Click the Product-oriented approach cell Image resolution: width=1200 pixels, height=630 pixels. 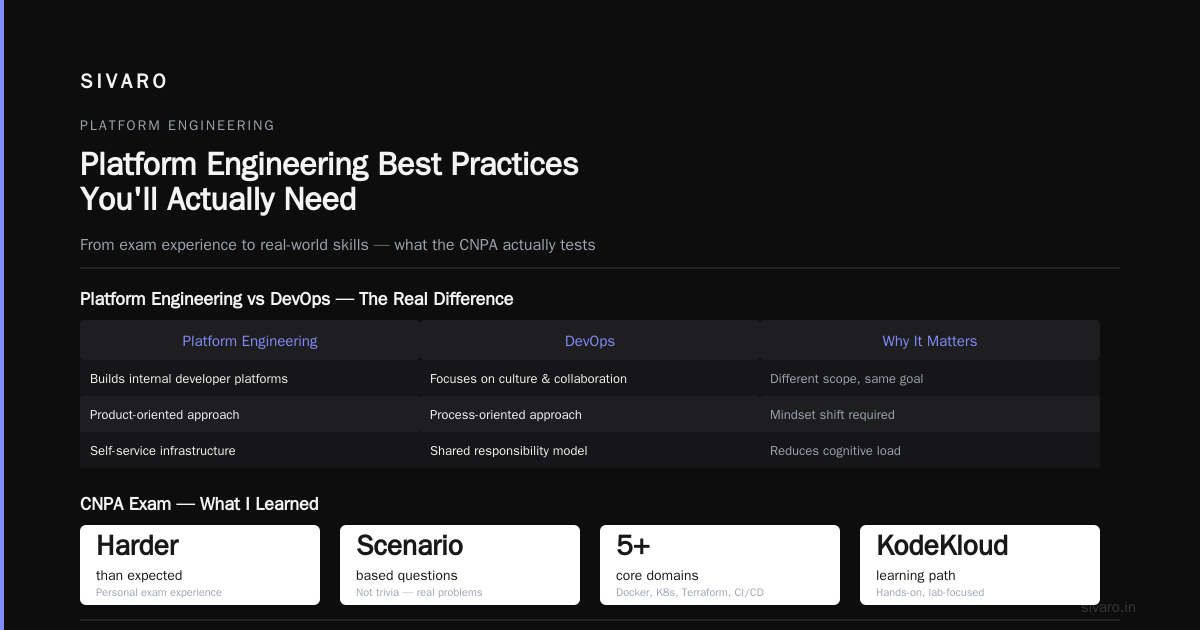250,415
